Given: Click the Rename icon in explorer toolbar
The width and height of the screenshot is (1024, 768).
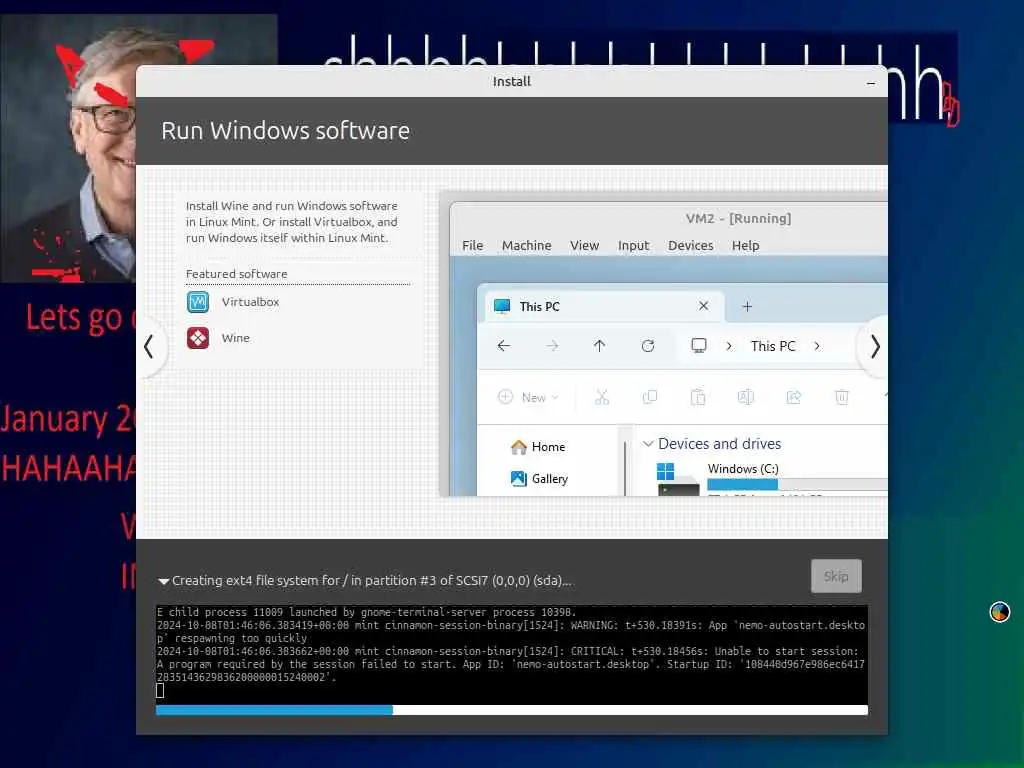Looking at the screenshot, I should pos(746,397).
